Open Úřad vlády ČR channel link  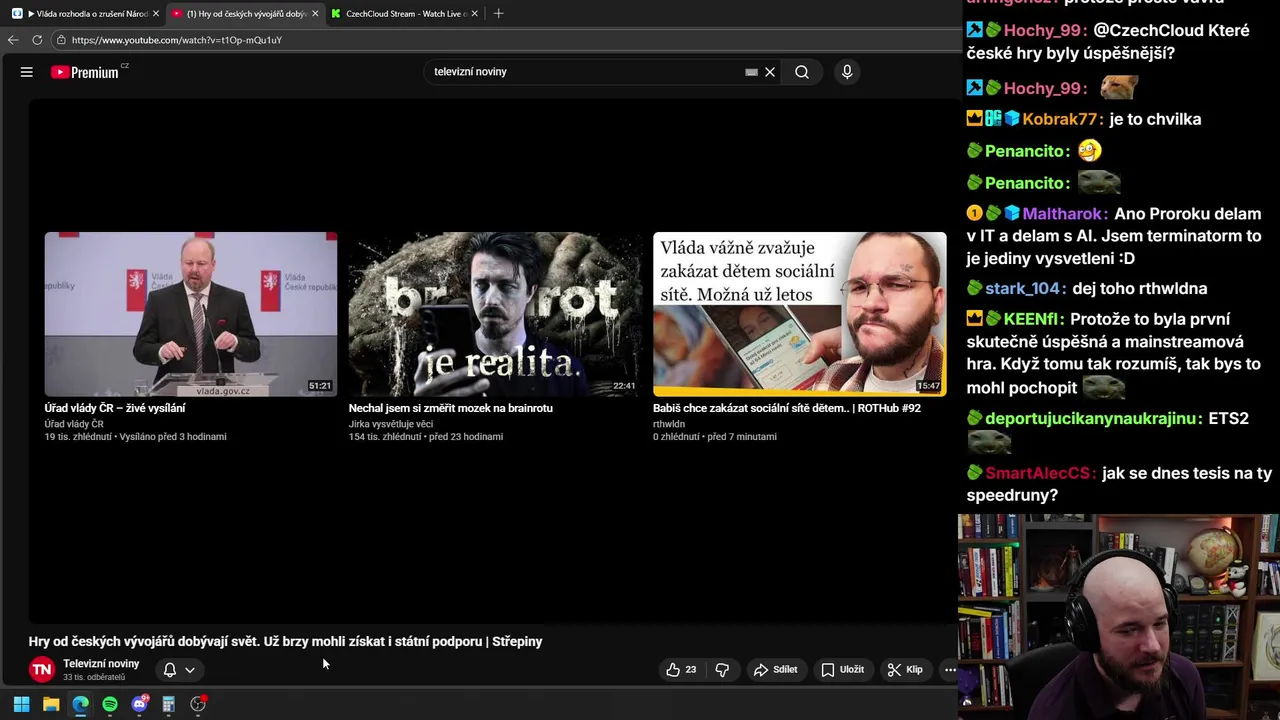(x=74, y=424)
